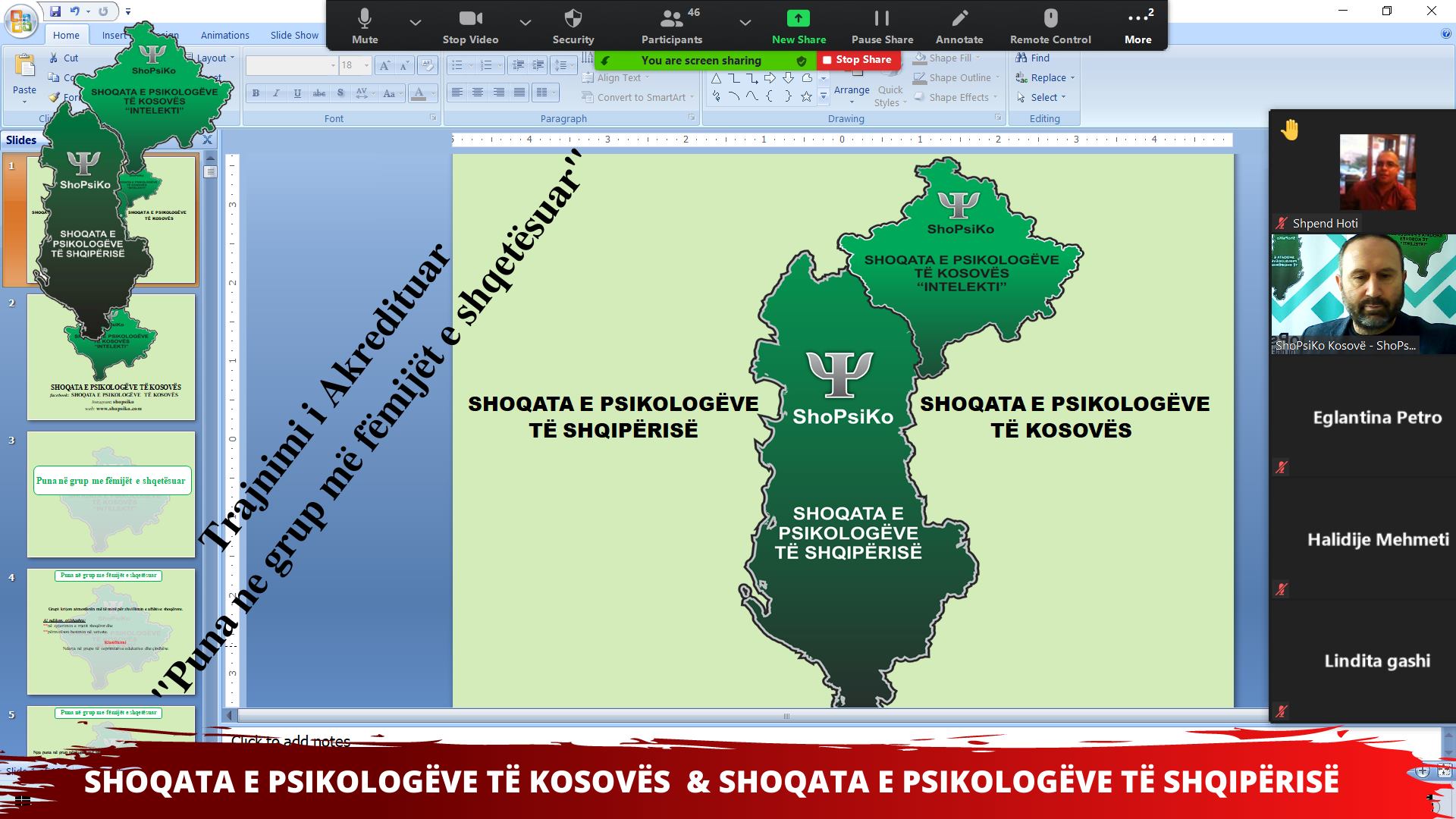Undo the last action
The height and width of the screenshot is (819, 1456).
pyautogui.click(x=74, y=11)
